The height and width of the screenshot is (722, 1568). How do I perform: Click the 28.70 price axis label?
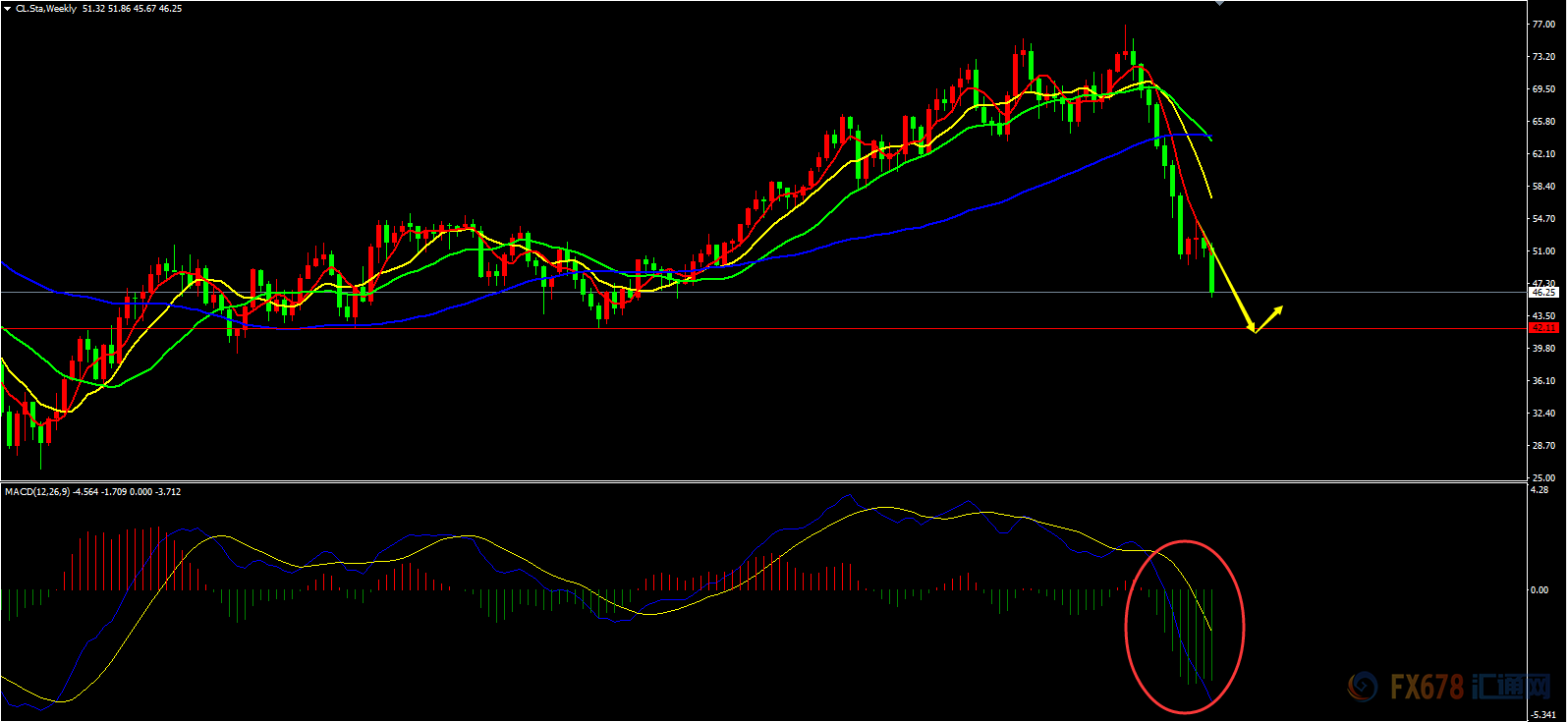pyautogui.click(x=1543, y=446)
